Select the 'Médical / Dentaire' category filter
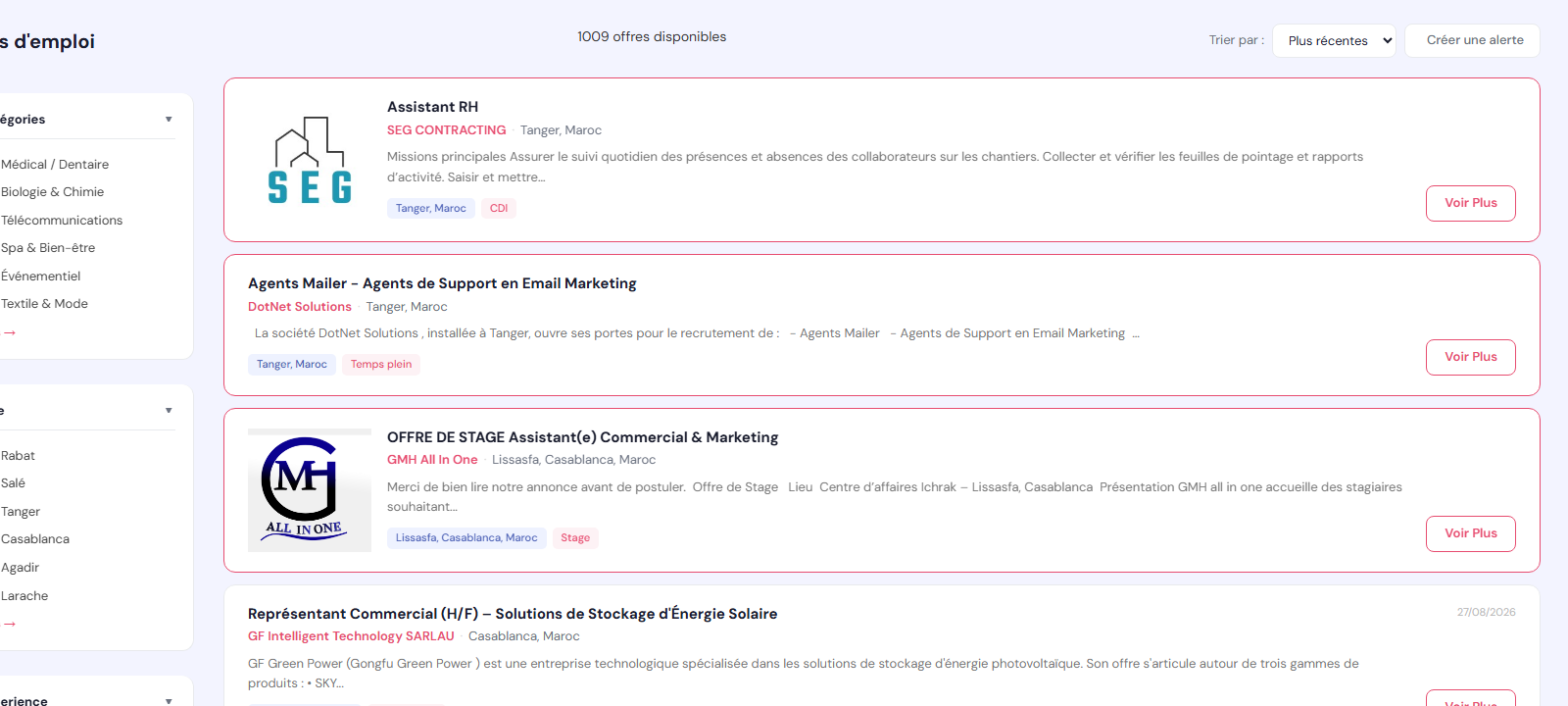Screen dimensions: 1568x706 point(55,165)
